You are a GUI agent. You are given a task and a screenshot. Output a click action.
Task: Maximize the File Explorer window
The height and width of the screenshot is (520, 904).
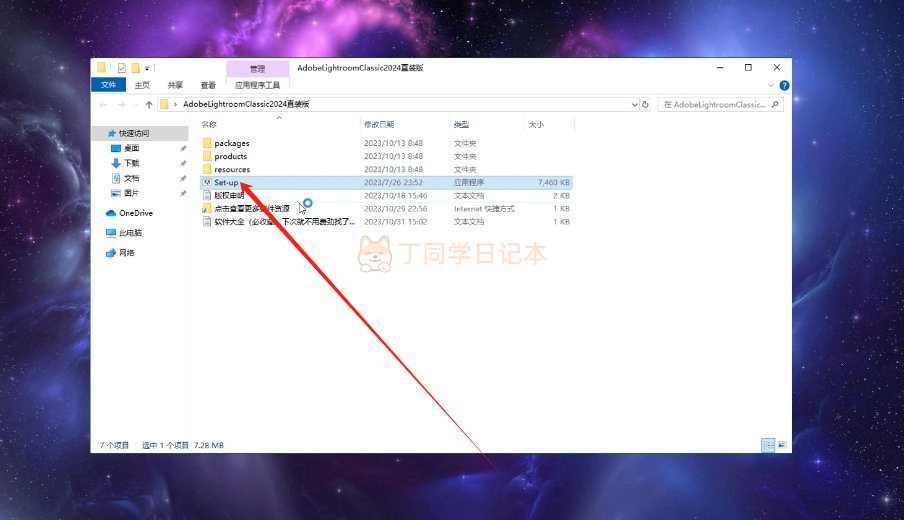(x=748, y=67)
